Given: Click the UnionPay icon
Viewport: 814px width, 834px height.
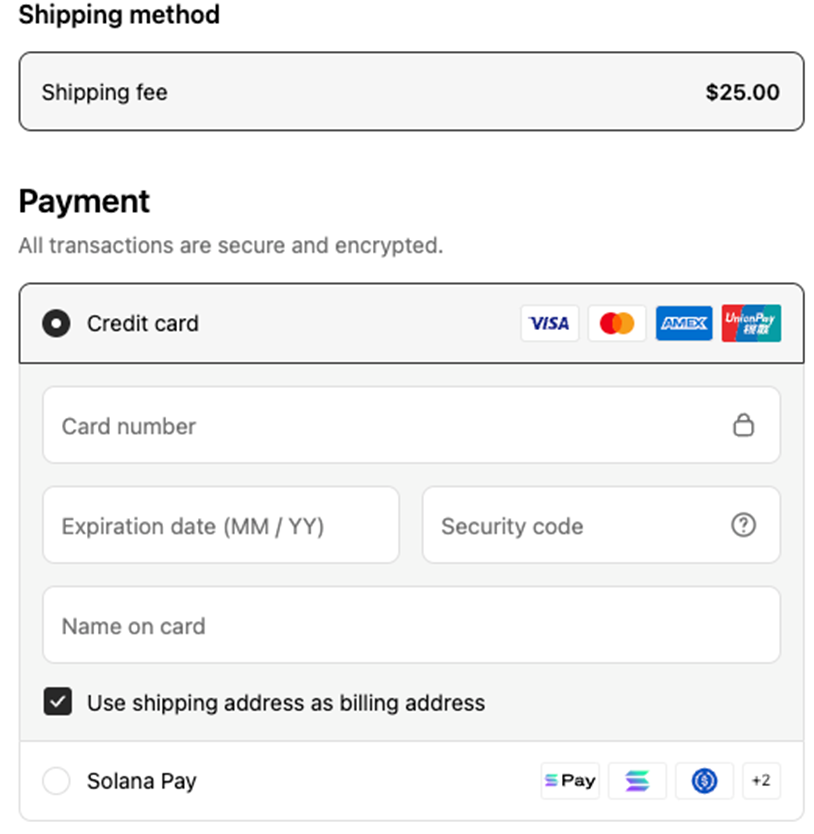Looking at the screenshot, I should 751,323.
